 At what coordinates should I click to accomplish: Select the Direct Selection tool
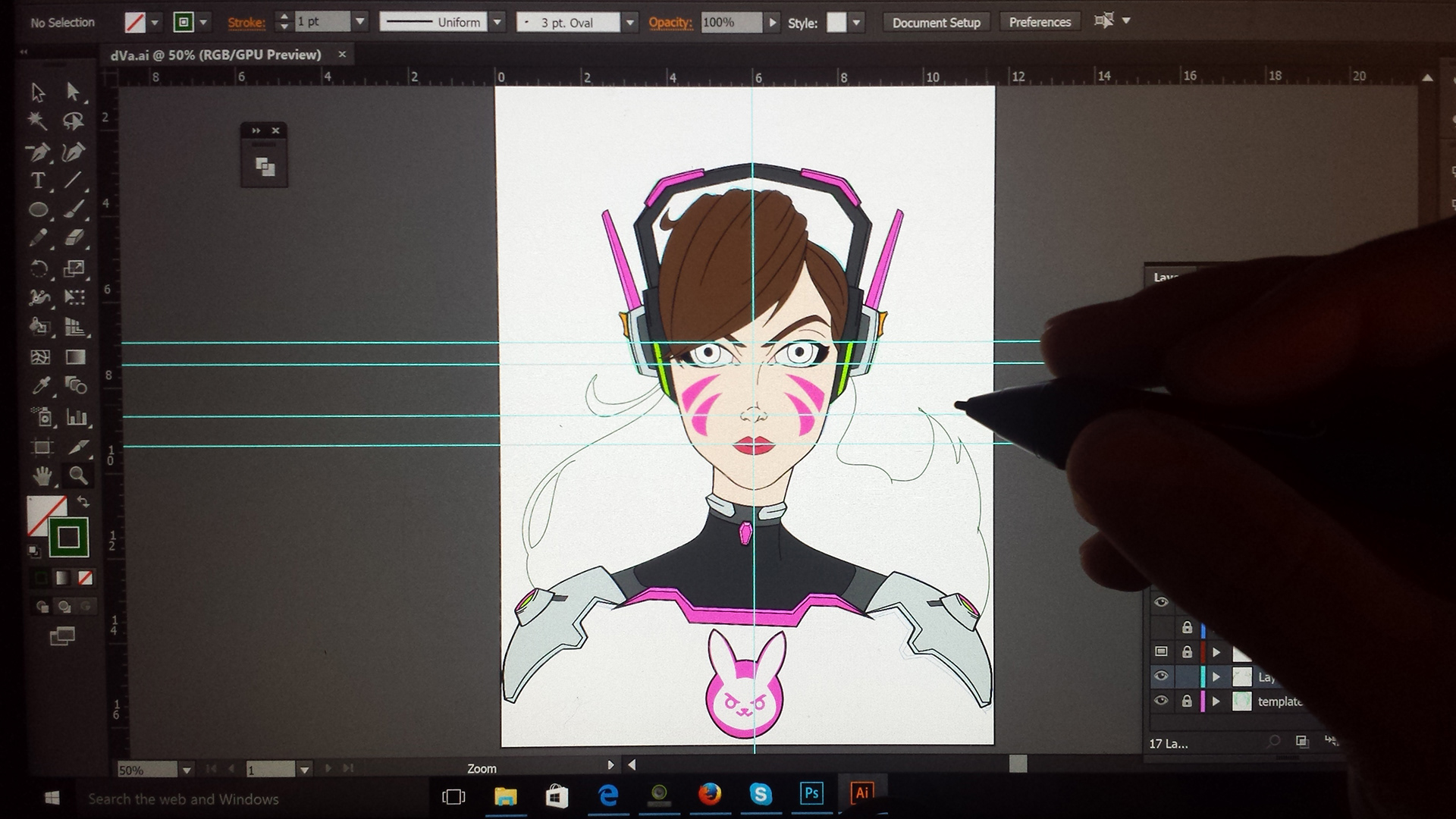[74, 92]
